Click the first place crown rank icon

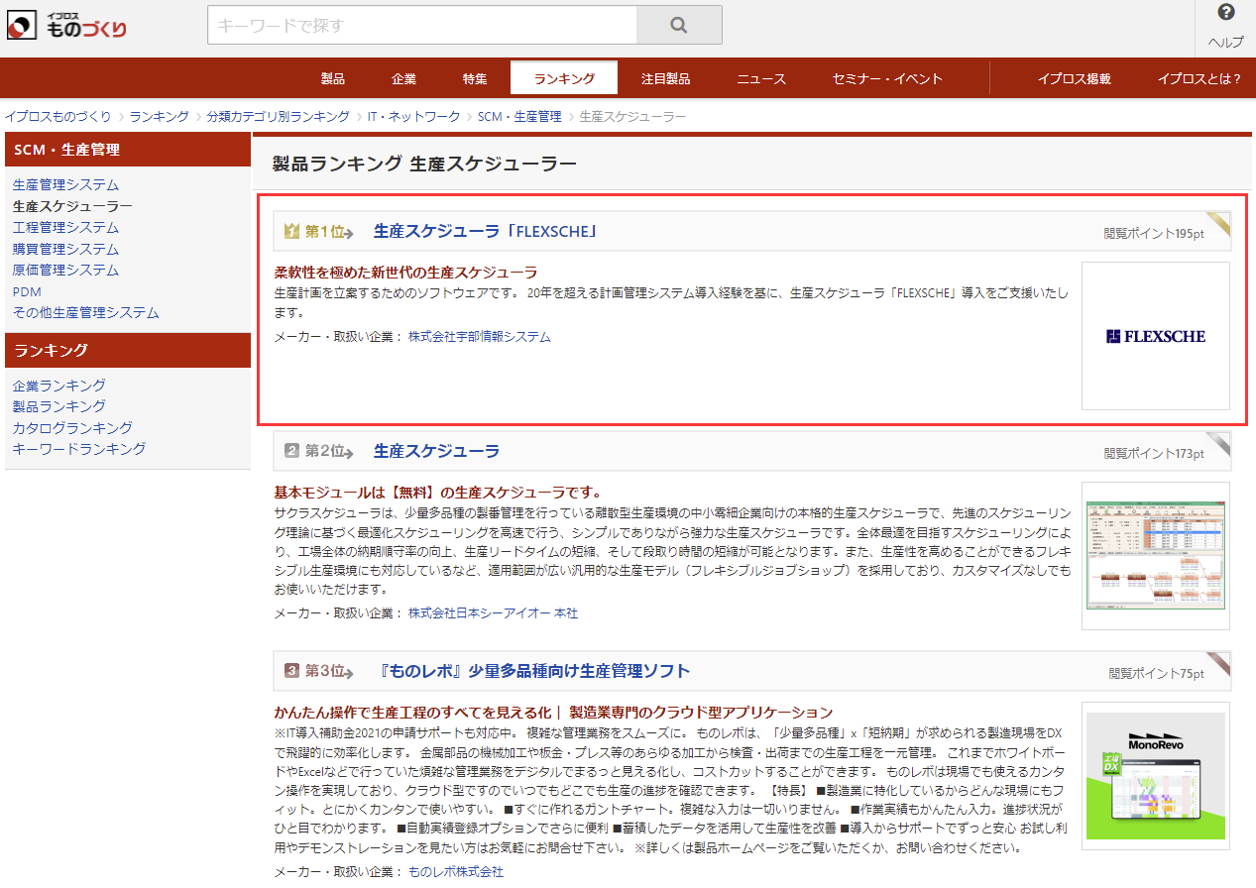tap(292, 232)
